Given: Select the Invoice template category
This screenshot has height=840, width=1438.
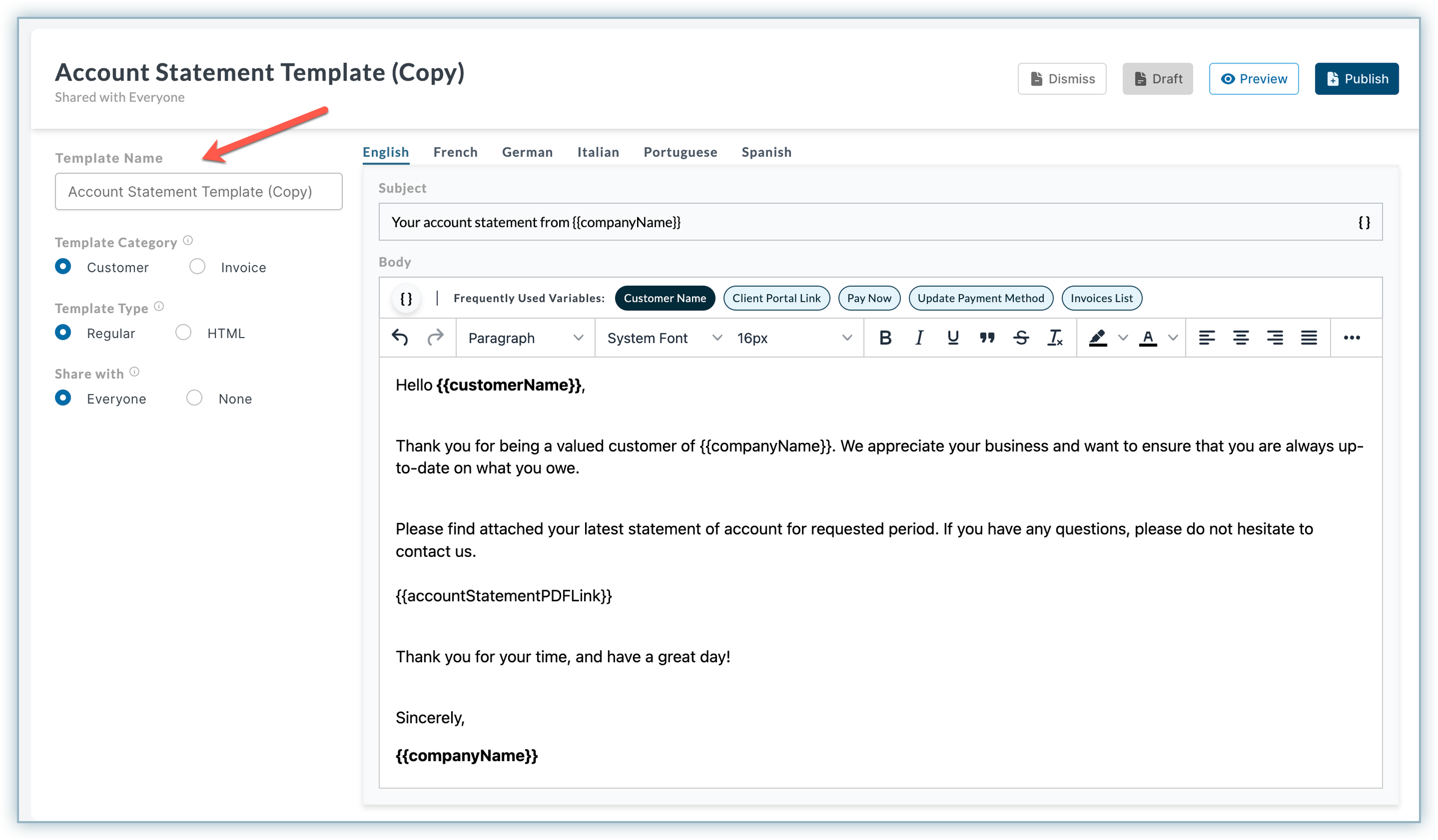Looking at the screenshot, I should pos(198,267).
